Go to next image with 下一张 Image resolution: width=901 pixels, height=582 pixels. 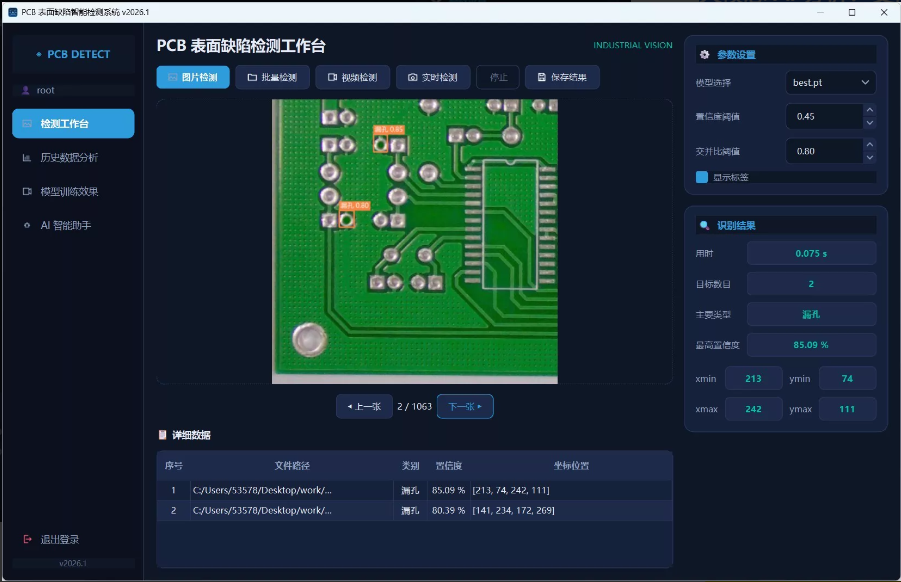pos(465,406)
